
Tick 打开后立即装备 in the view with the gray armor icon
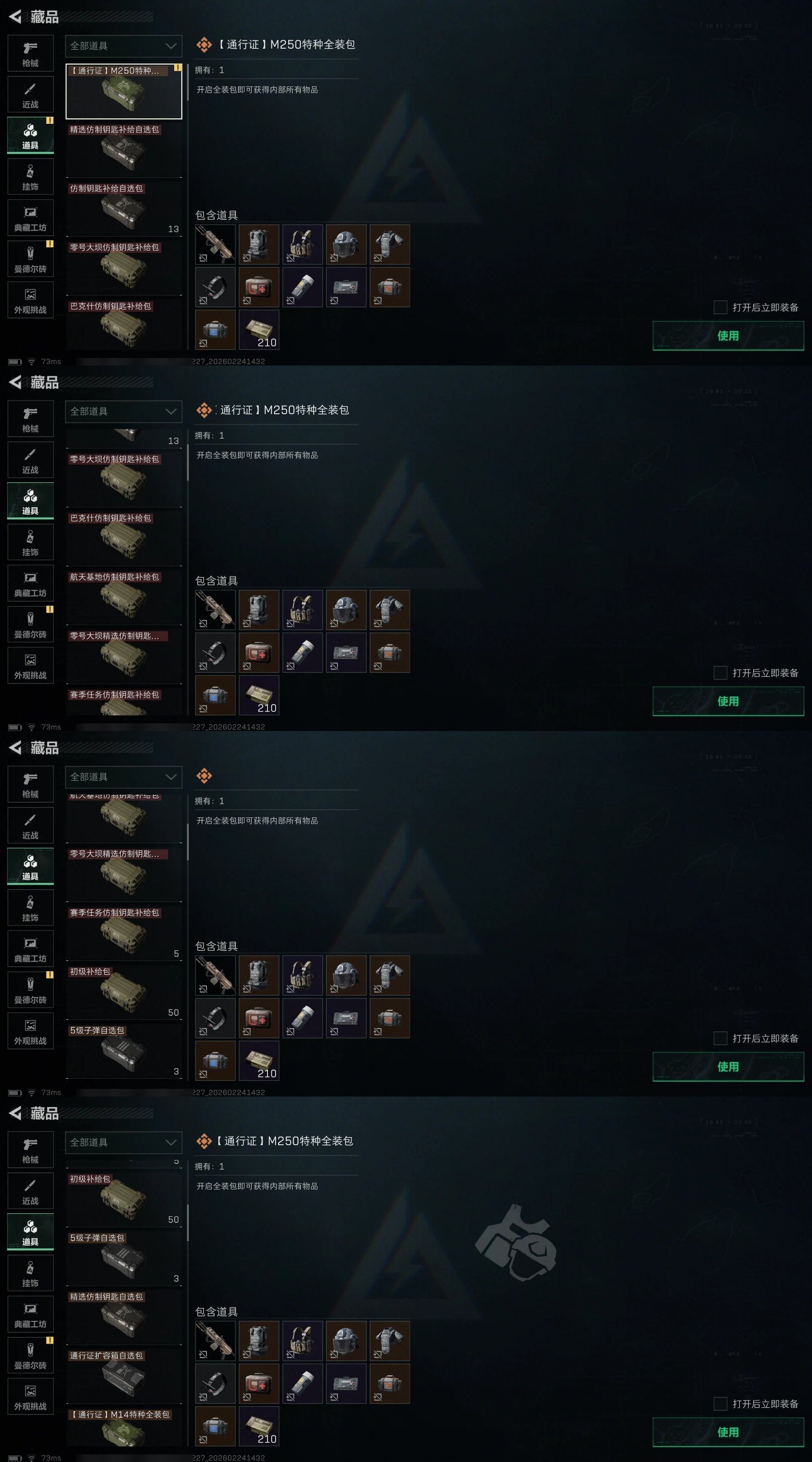(720, 1404)
